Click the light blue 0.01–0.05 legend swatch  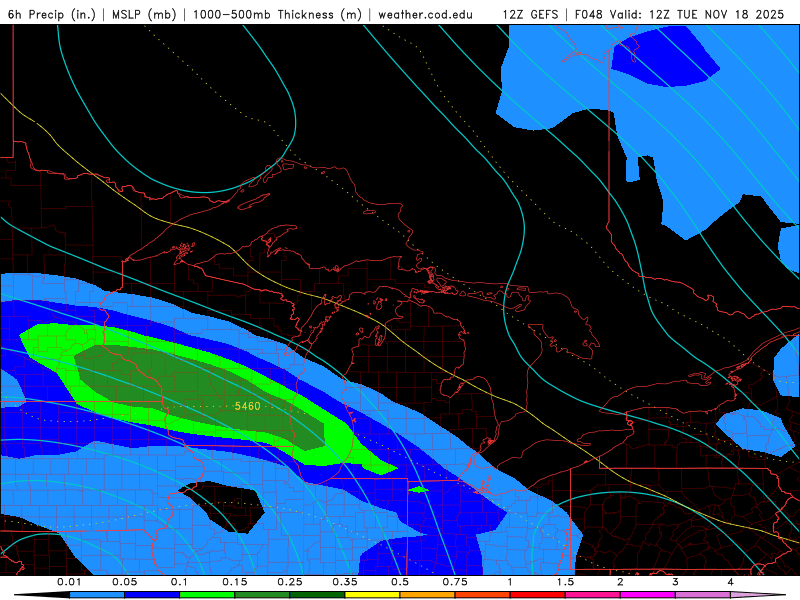click(x=97, y=595)
